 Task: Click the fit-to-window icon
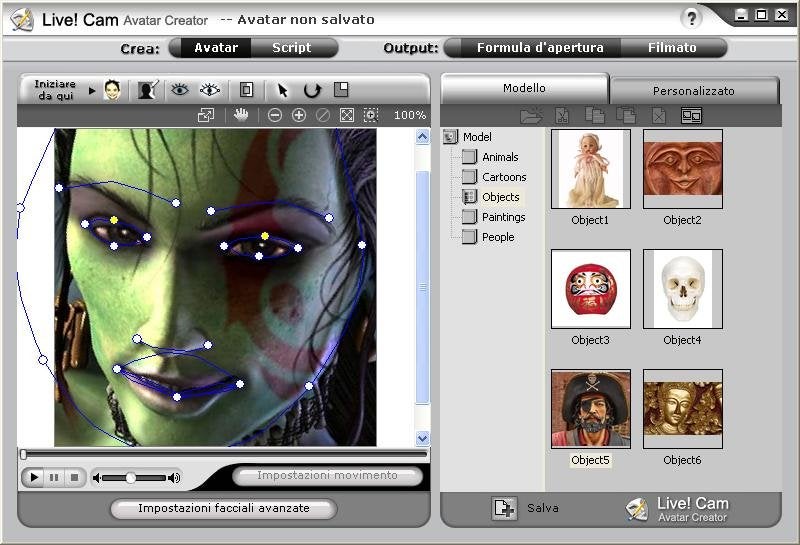click(x=346, y=115)
